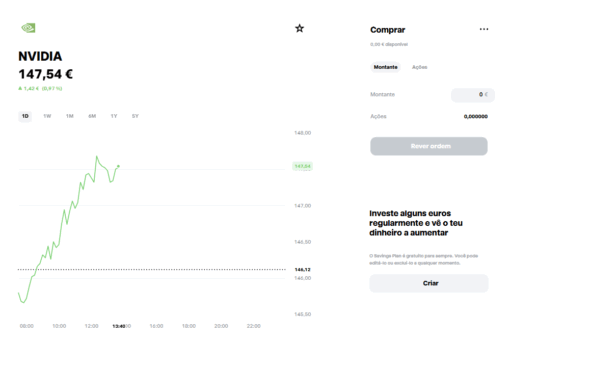Screen dimensions: 590x368
Task: Open the three-dot options menu beside Comprar
Action: [x=484, y=29]
